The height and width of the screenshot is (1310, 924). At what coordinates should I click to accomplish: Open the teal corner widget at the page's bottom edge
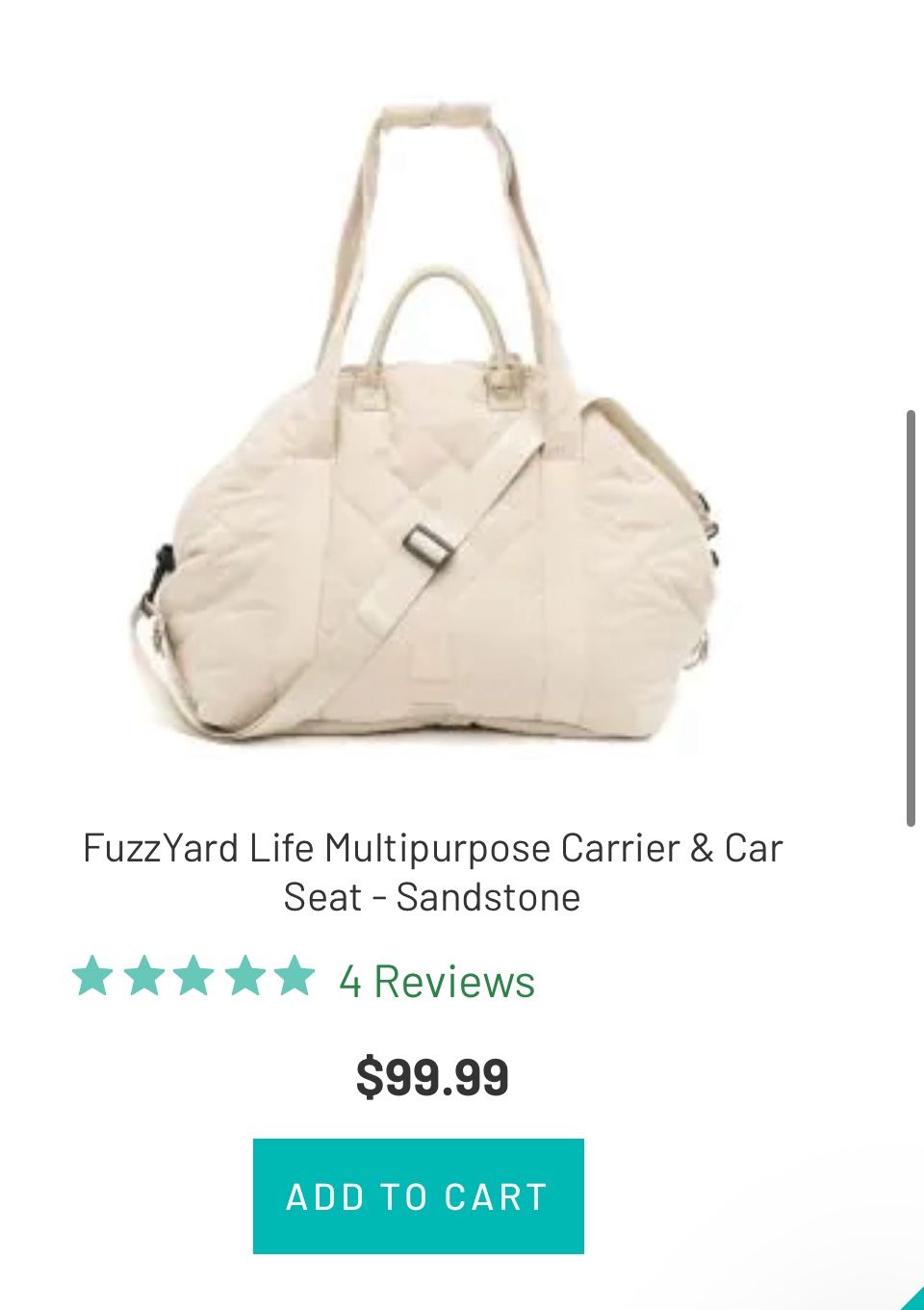913,1299
